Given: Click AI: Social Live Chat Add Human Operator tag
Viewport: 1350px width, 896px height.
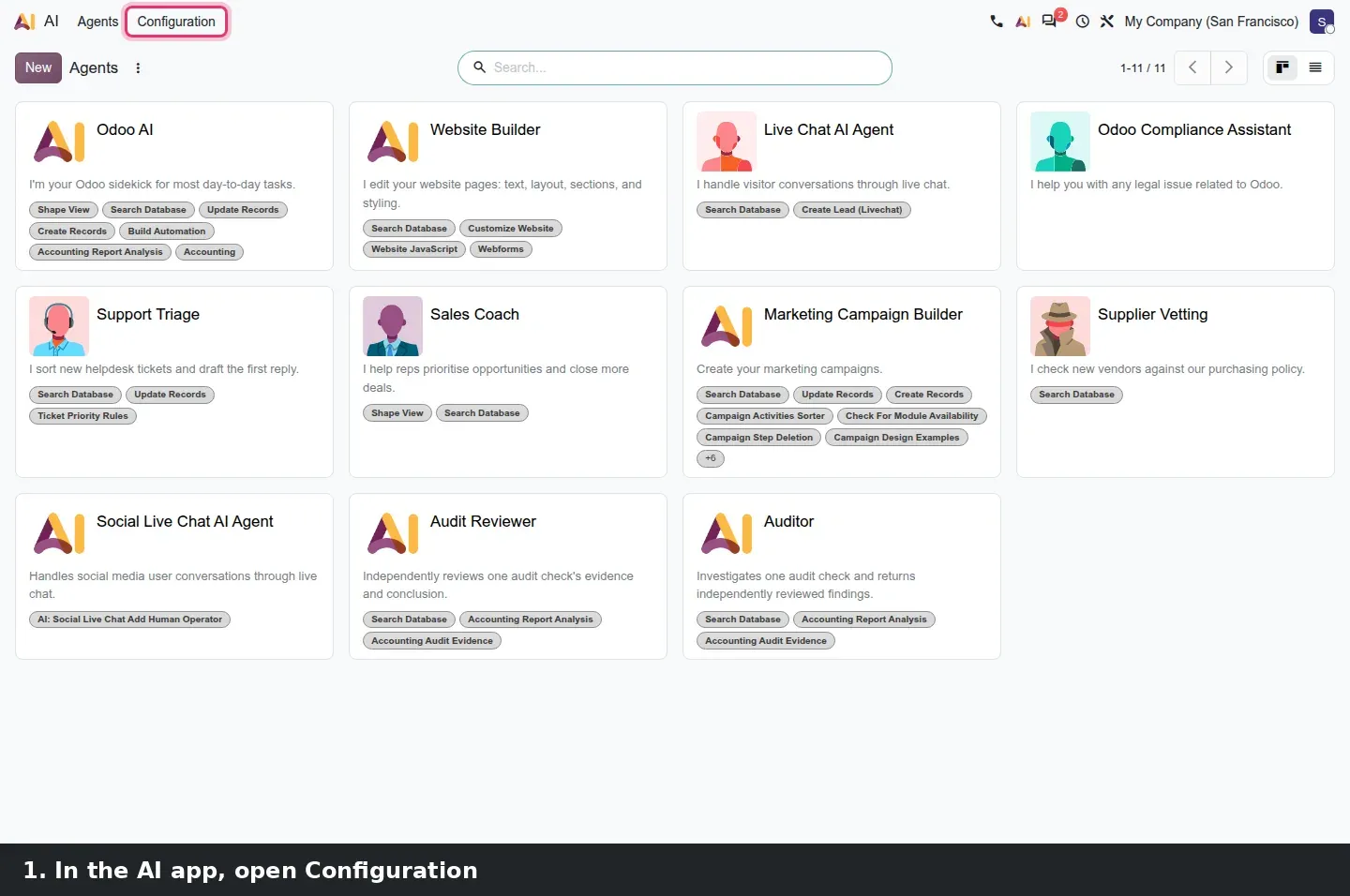Looking at the screenshot, I should click(129, 620).
